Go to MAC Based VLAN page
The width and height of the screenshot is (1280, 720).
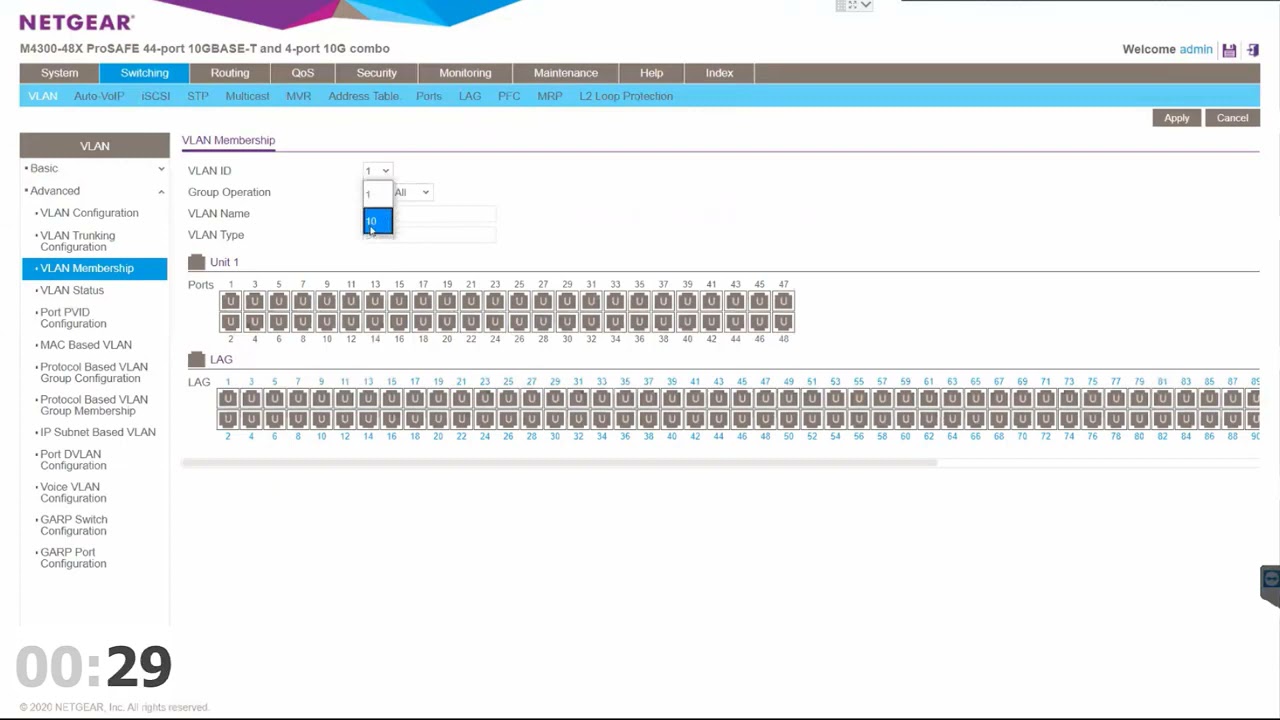85,345
